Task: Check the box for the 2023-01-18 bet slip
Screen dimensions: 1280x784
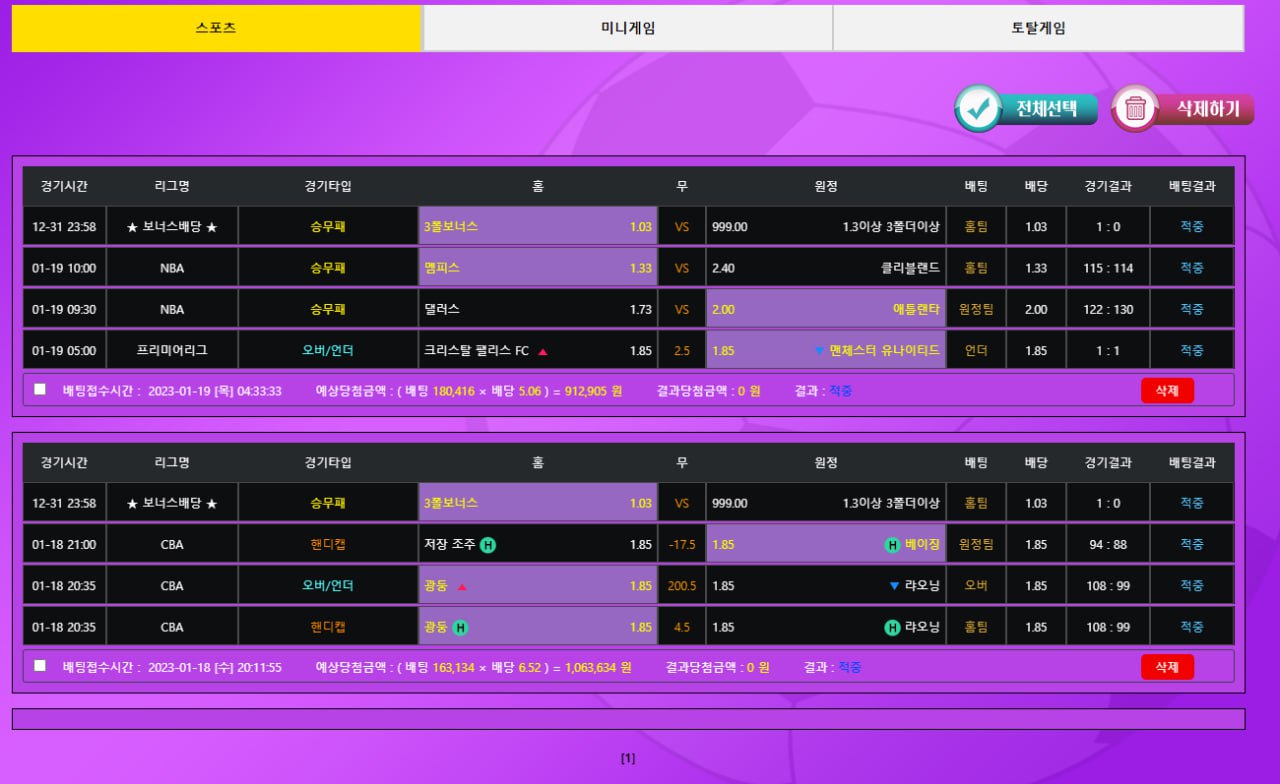Action: coord(40,665)
